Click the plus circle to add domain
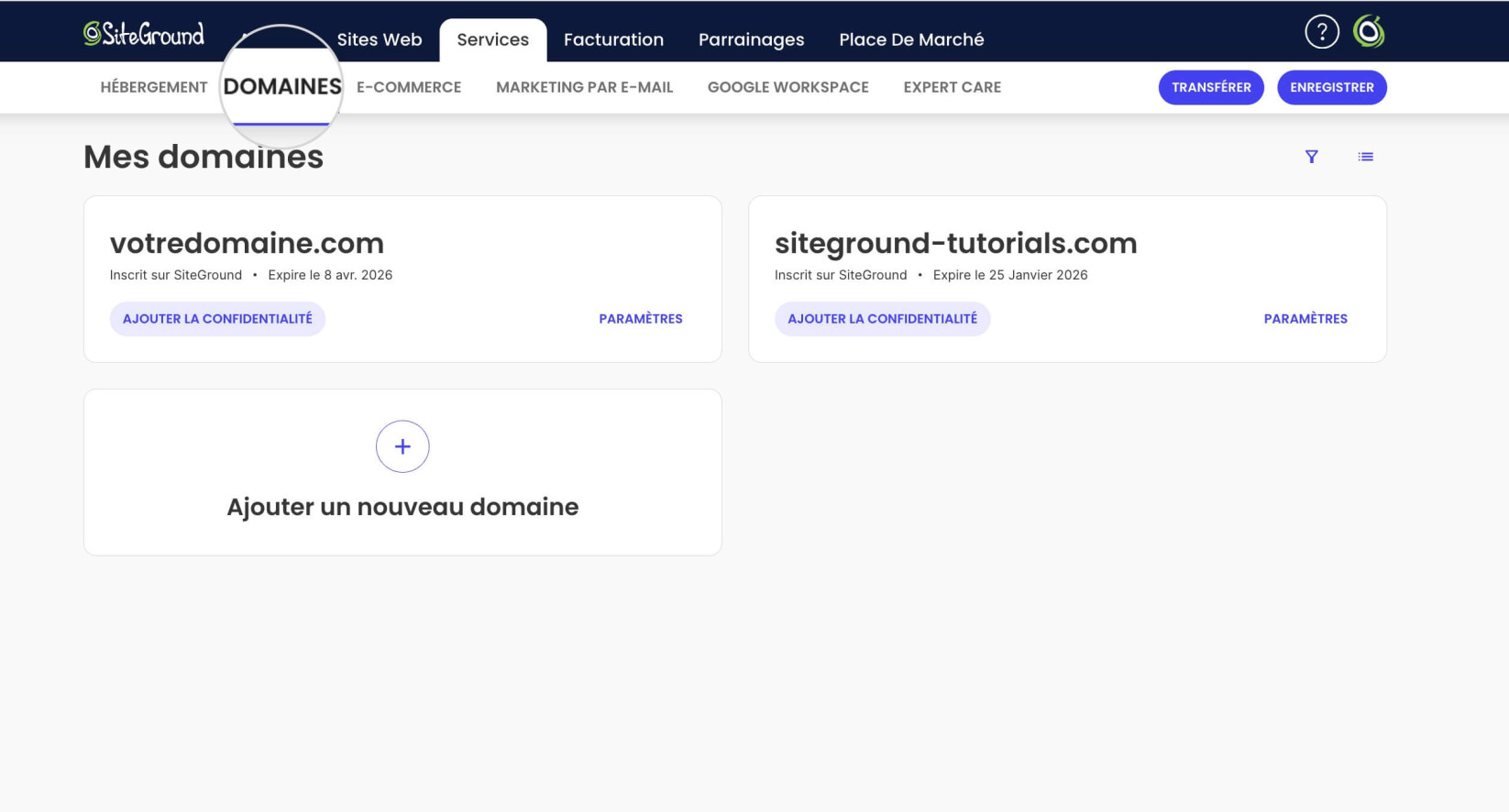This screenshot has width=1509, height=812. (x=402, y=446)
